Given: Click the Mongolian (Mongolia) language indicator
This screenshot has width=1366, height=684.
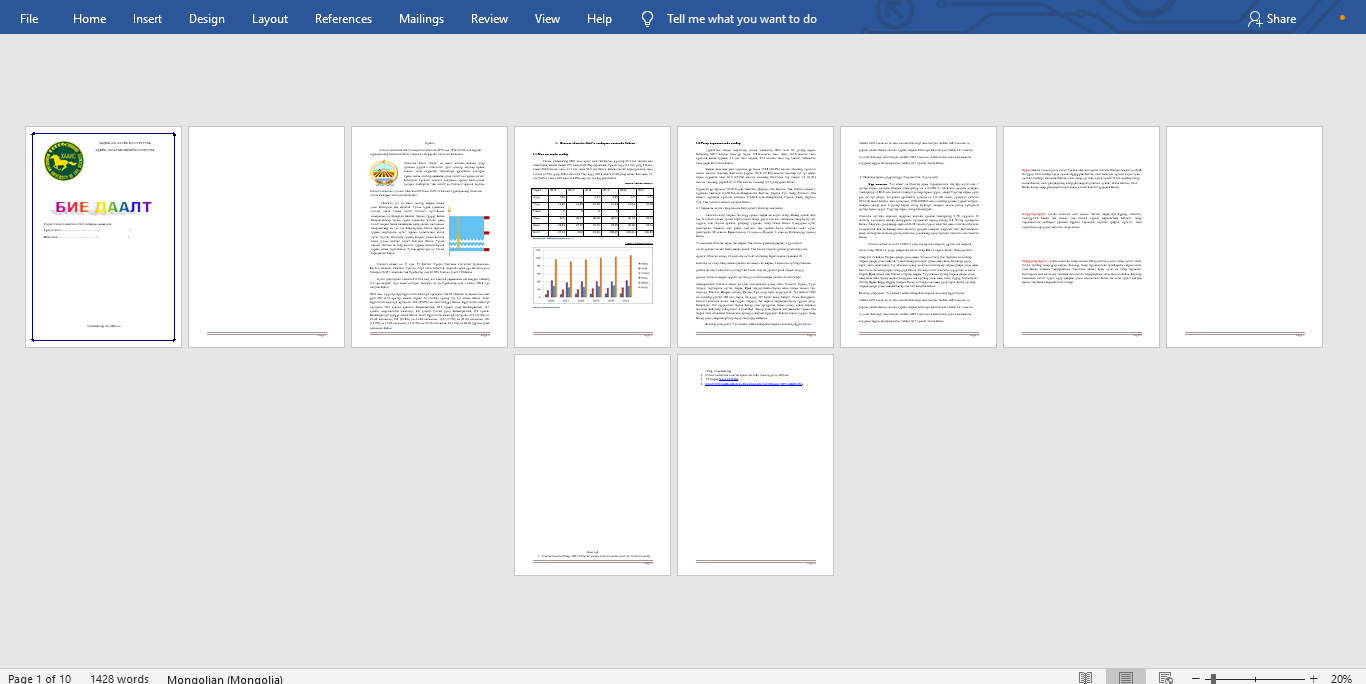Looking at the screenshot, I should point(225,678).
